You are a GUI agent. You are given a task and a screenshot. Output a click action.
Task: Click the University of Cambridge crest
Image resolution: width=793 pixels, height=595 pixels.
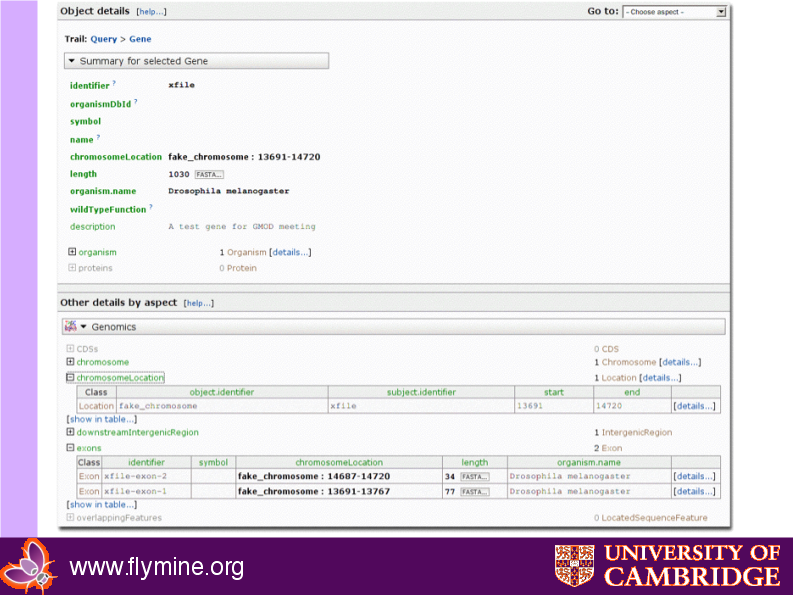[x=574, y=566]
